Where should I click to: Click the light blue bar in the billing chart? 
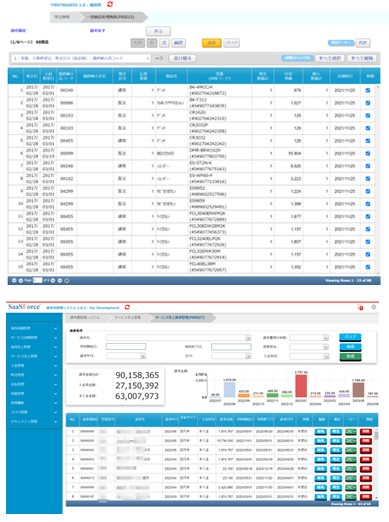pyautogui.click(x=229, y=390)
